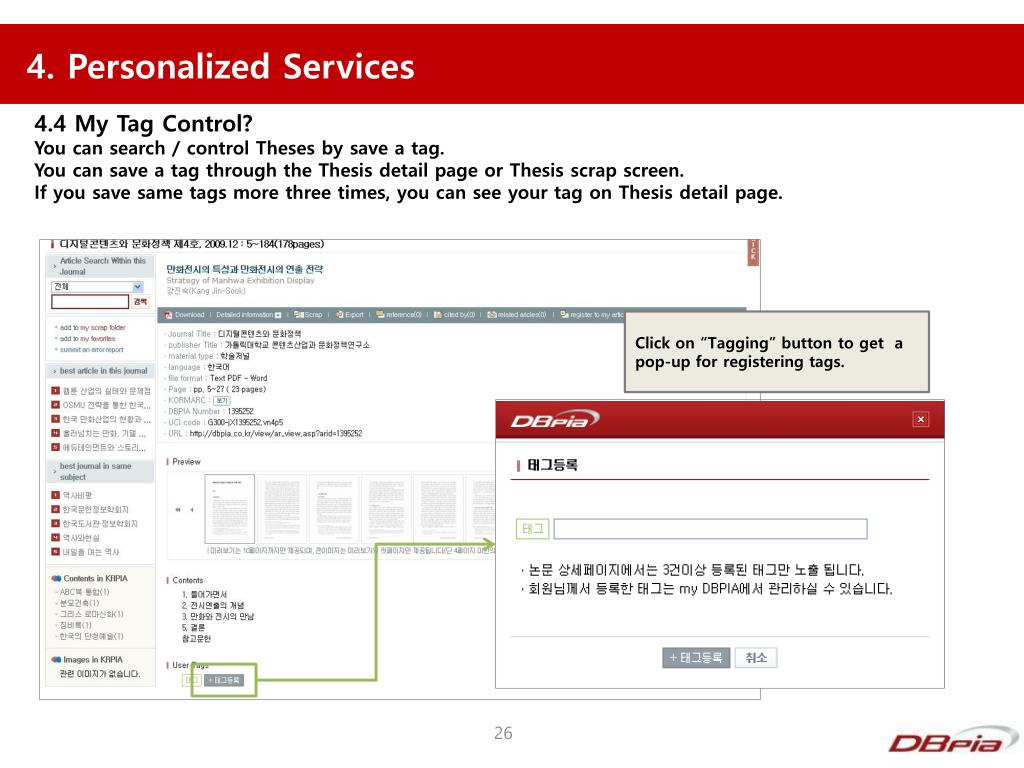The height and width of the screenshot is (768, 1024).
Task: Click submit an error report link
Action: pyautogui.click(x=91, y=349)
